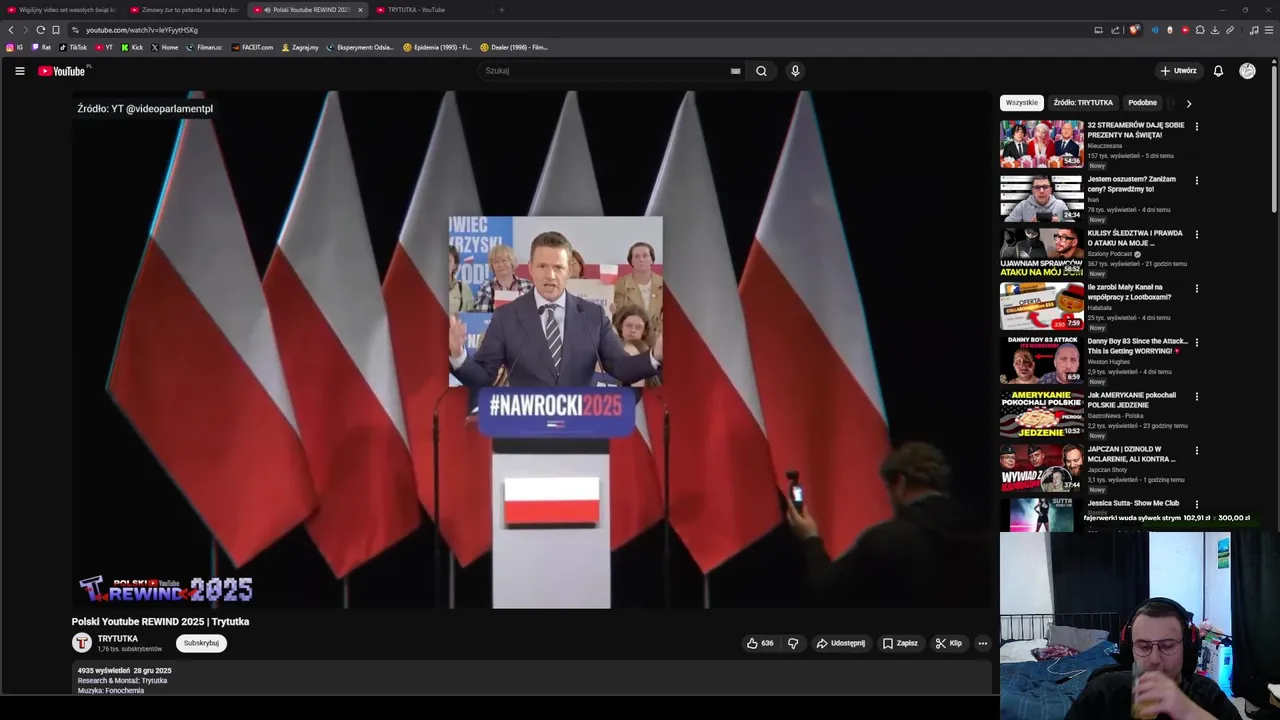Image resolution: width=1280 pixels, height=720 pixels.
Task: Select the Wszystkie filter chip
Action: (1022, 103)
